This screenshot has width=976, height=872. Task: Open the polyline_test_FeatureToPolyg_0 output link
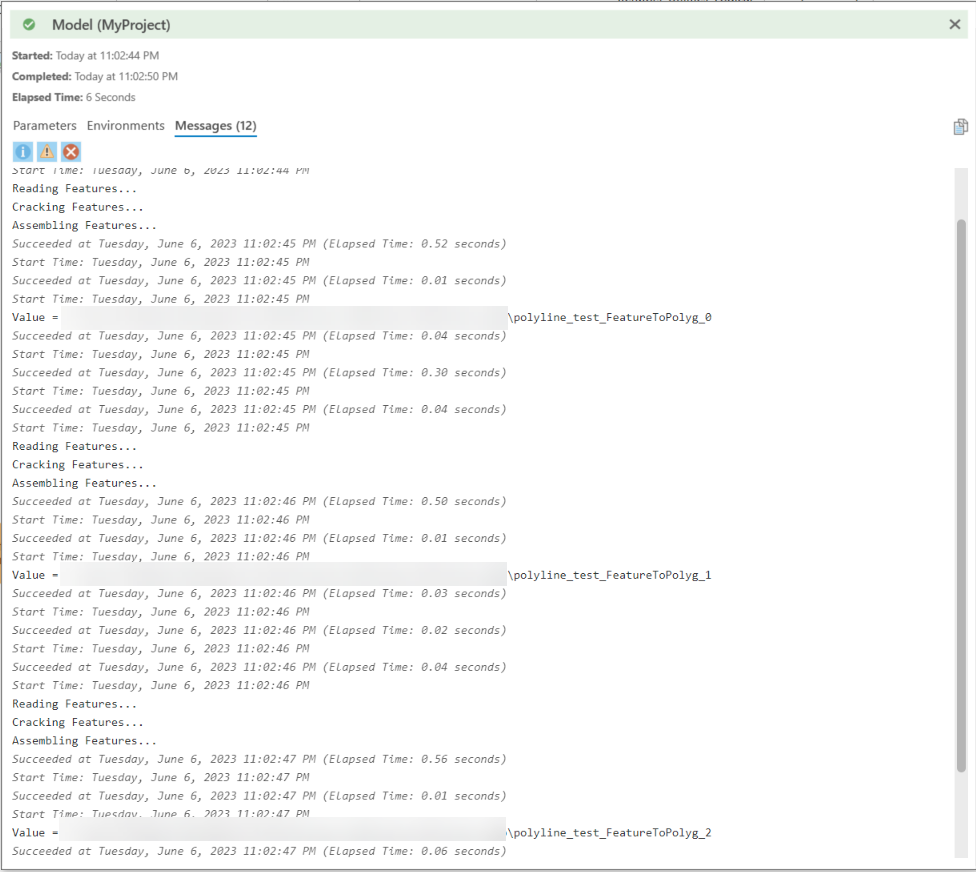(x=610, y=317)
